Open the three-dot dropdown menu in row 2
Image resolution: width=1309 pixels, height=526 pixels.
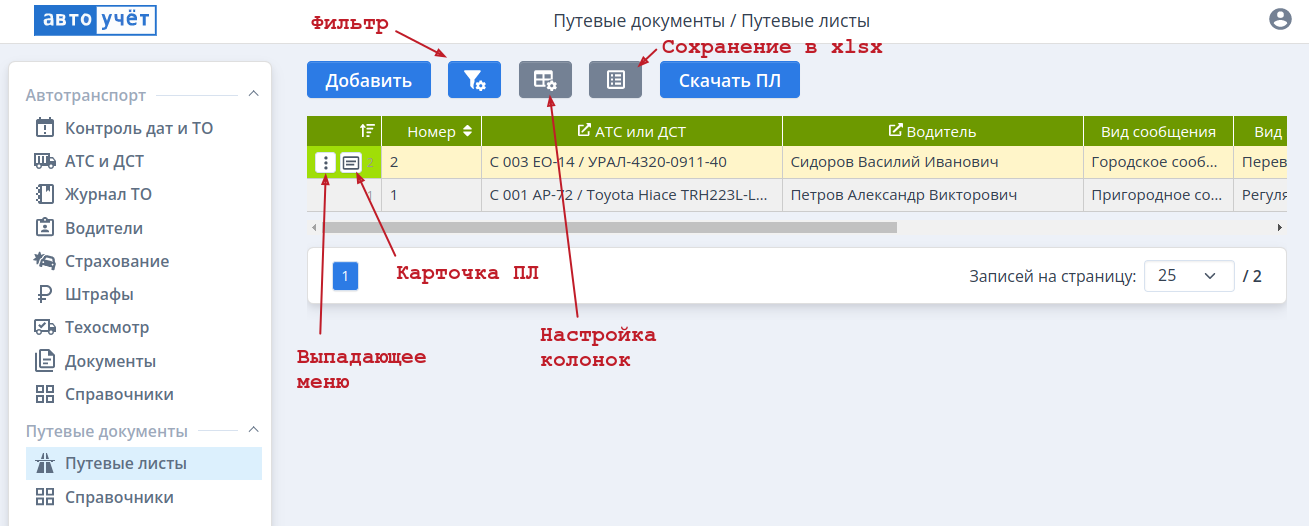325,162
